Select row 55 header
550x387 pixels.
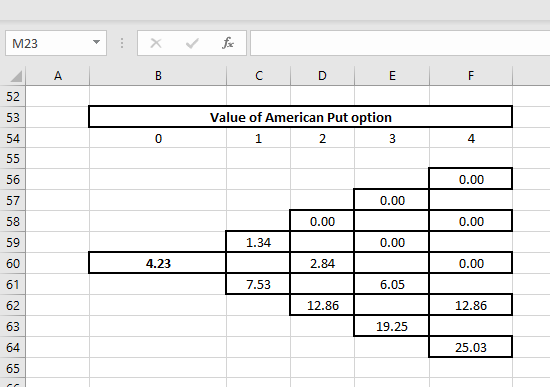click(x=13, y=159)
